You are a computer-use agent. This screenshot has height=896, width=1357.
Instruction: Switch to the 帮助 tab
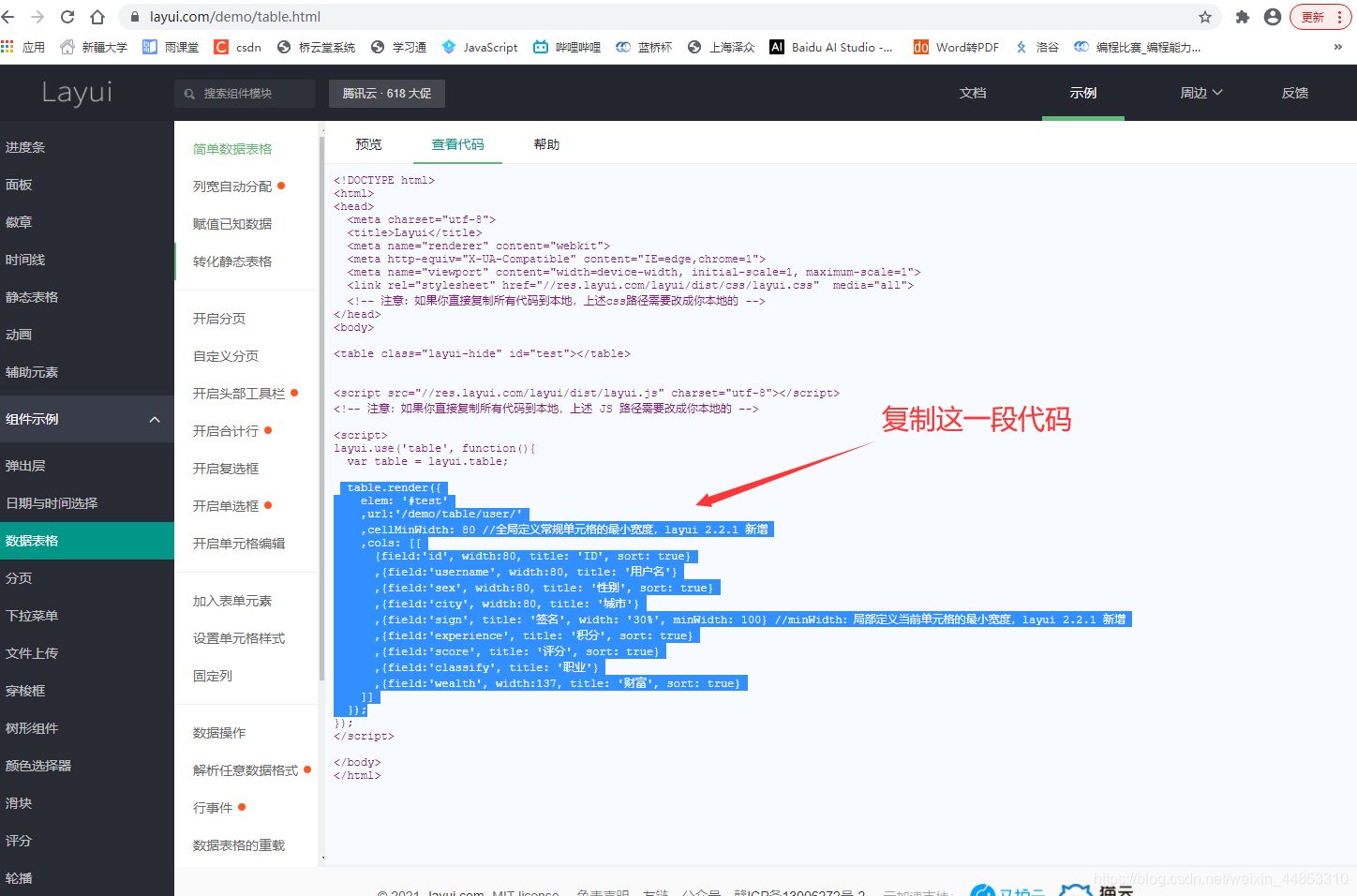click(x=547, y=144)
